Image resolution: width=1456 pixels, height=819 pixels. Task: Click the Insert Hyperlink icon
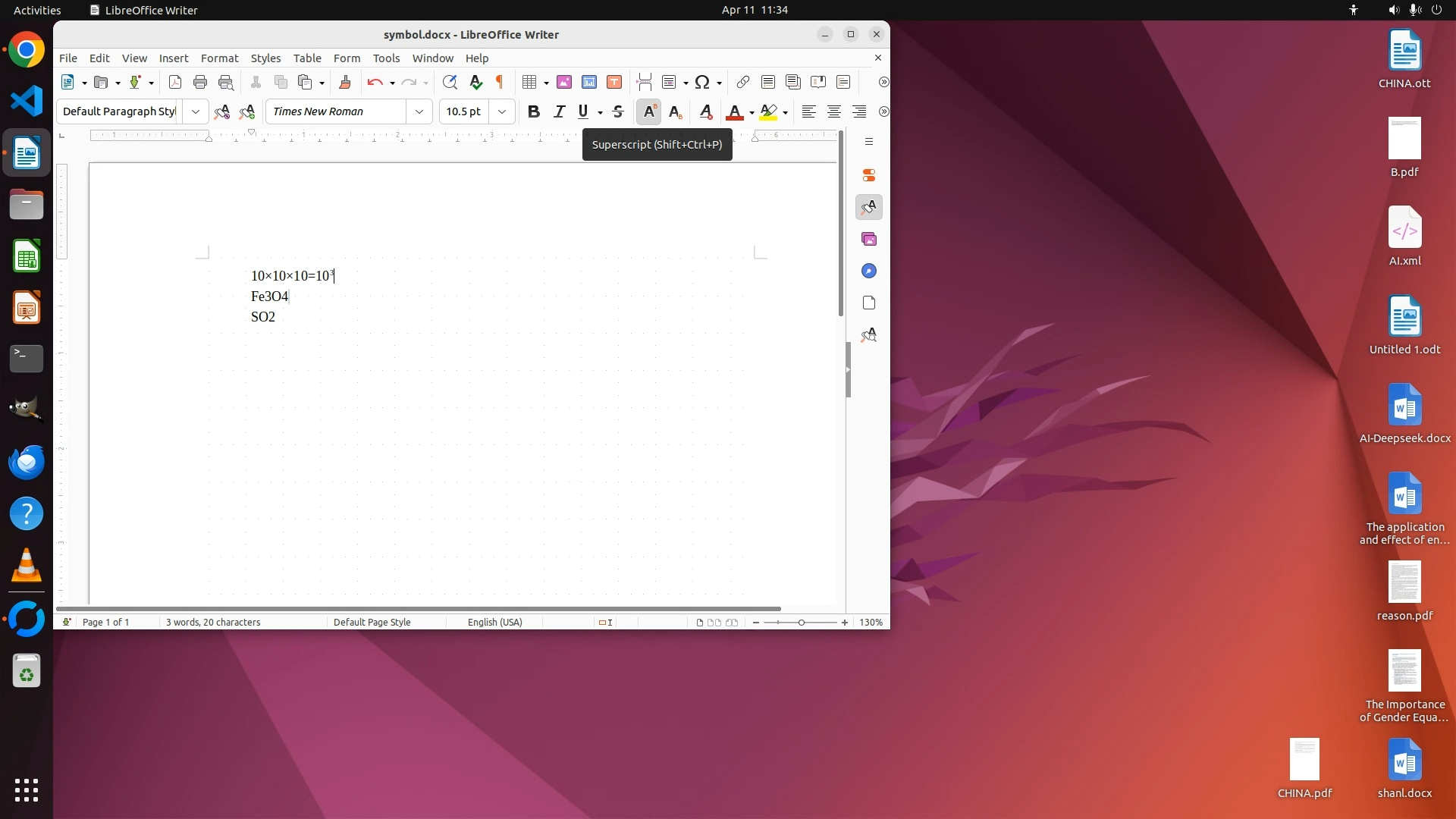coord(743,82)
